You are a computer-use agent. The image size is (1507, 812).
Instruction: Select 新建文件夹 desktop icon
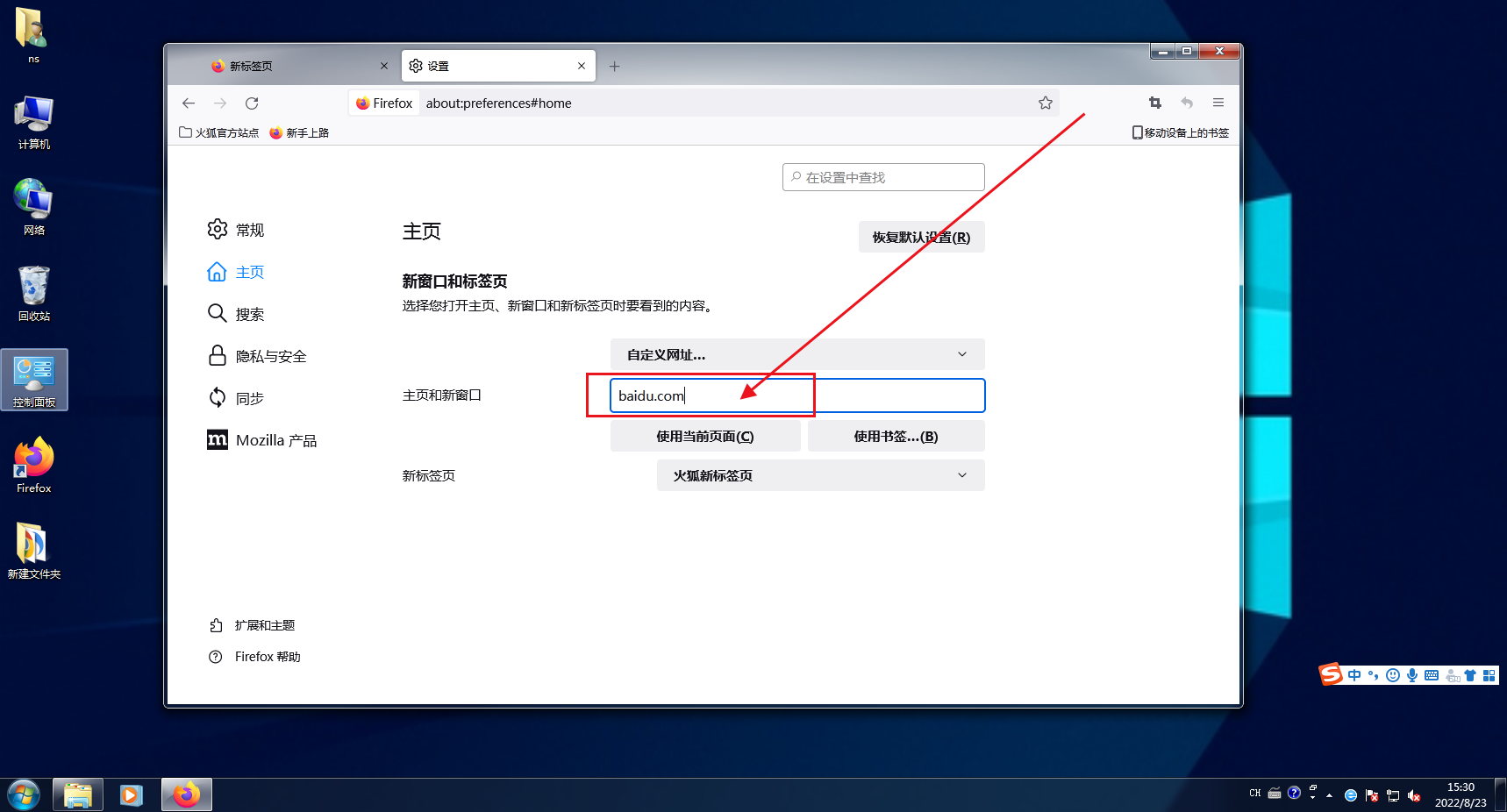[x=33, y=551]
